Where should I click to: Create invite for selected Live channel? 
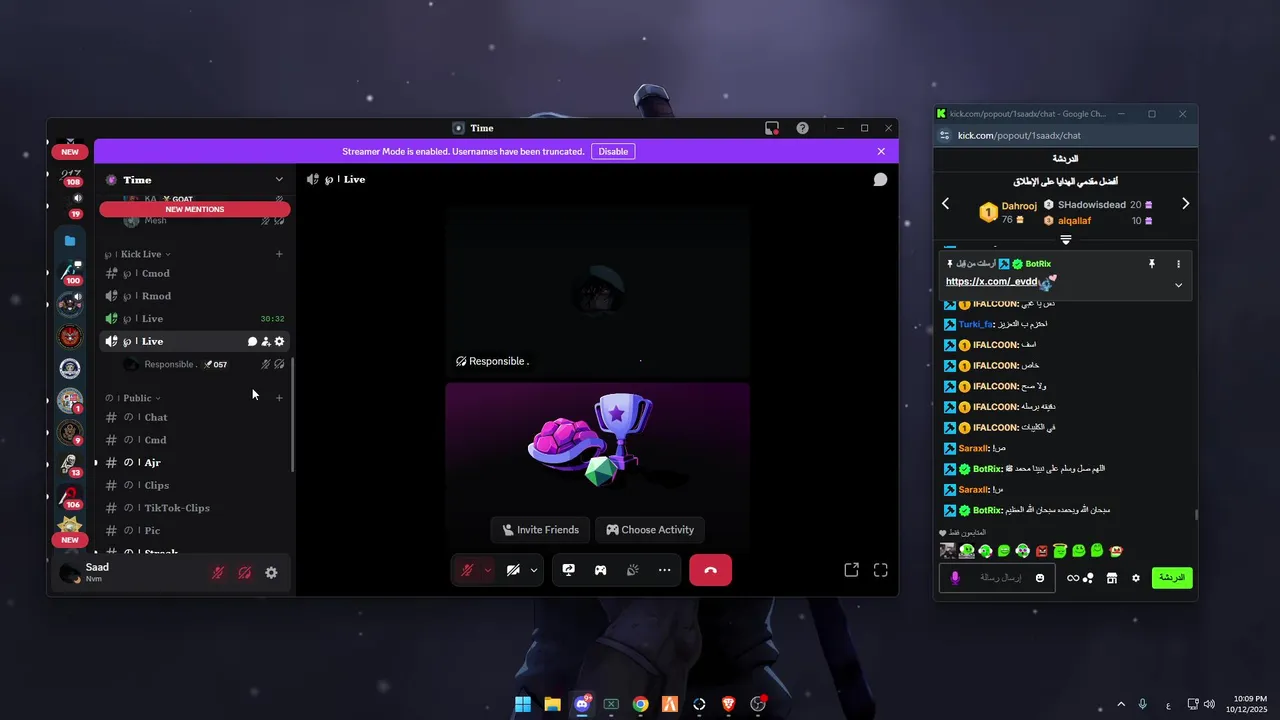coord(266,341)
